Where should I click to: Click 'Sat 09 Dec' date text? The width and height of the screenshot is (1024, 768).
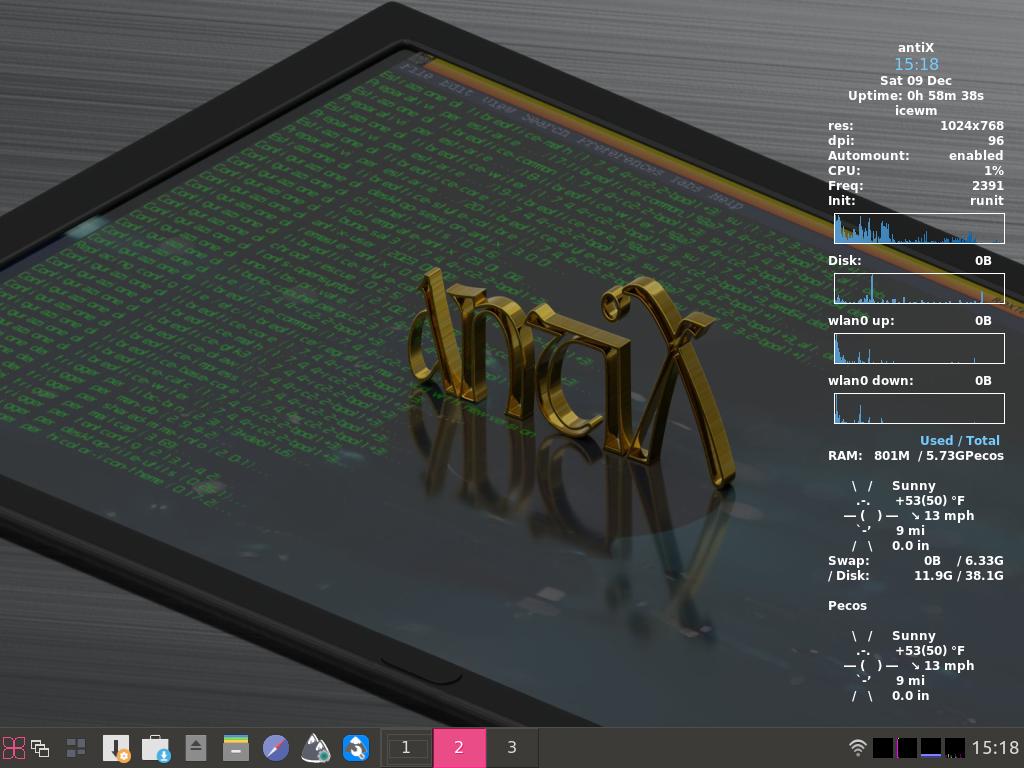pyautogui.click(x=916, y=80)
